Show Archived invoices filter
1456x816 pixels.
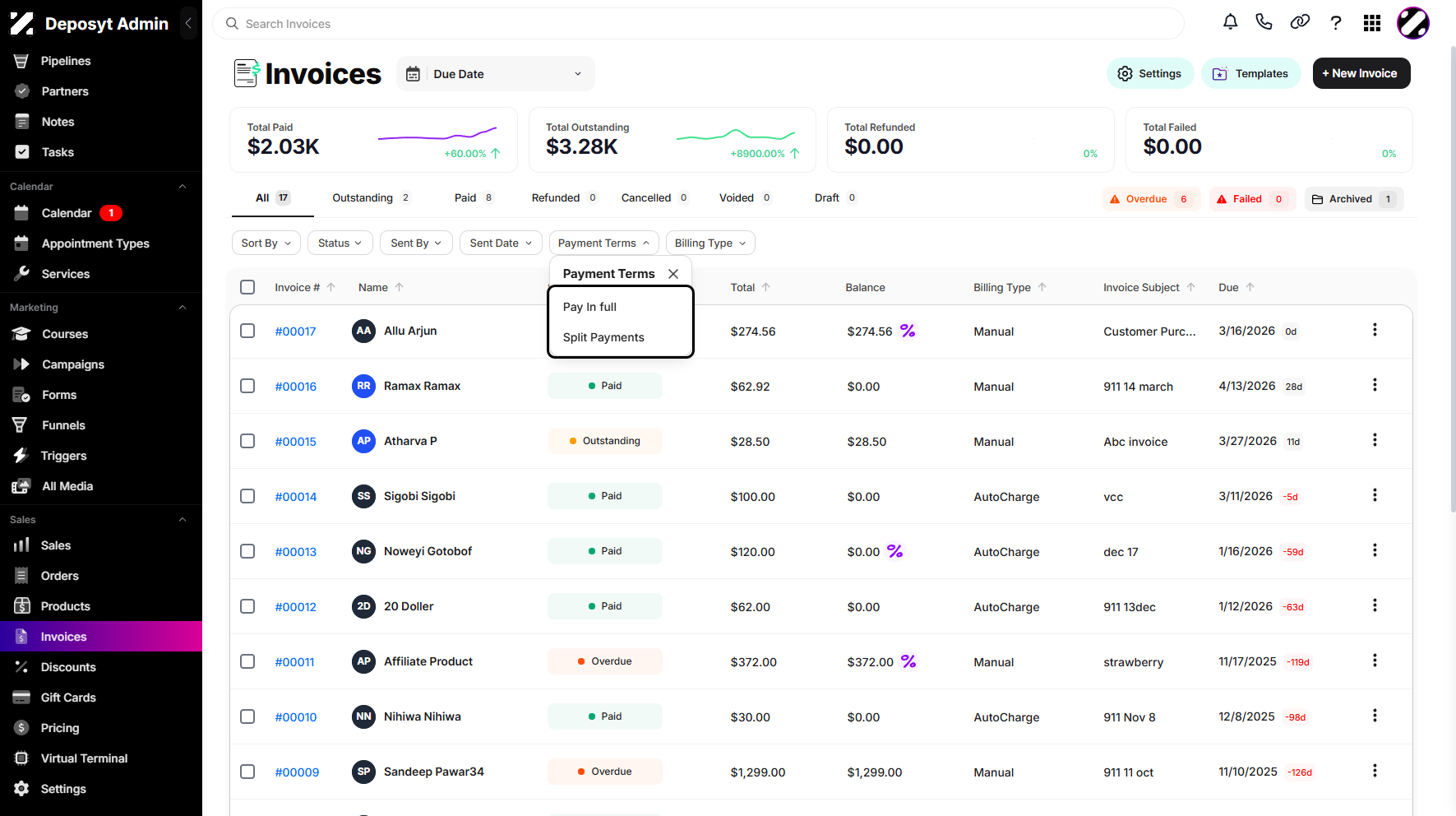pos(1354,199)
